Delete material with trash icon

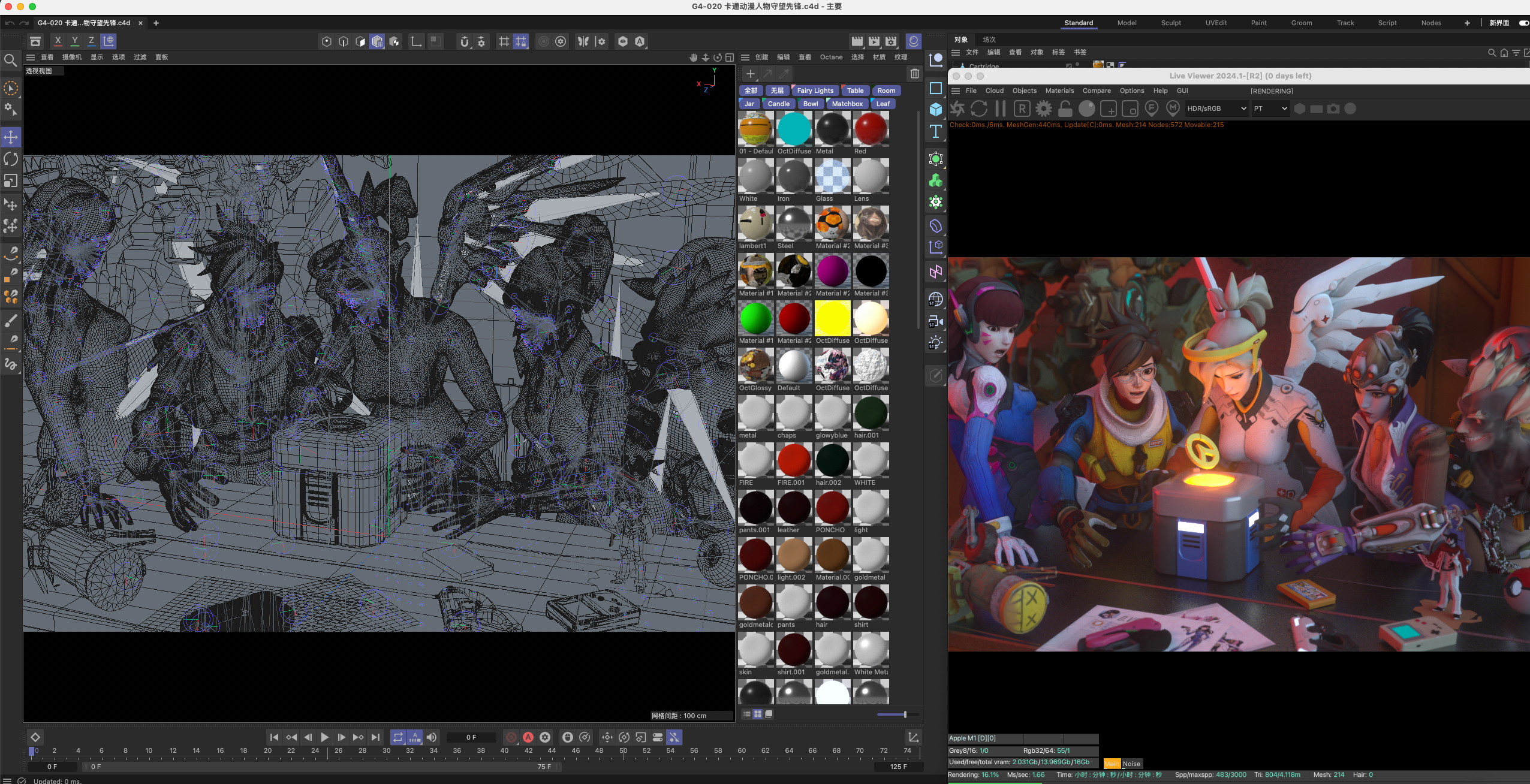tap(914, 74)
